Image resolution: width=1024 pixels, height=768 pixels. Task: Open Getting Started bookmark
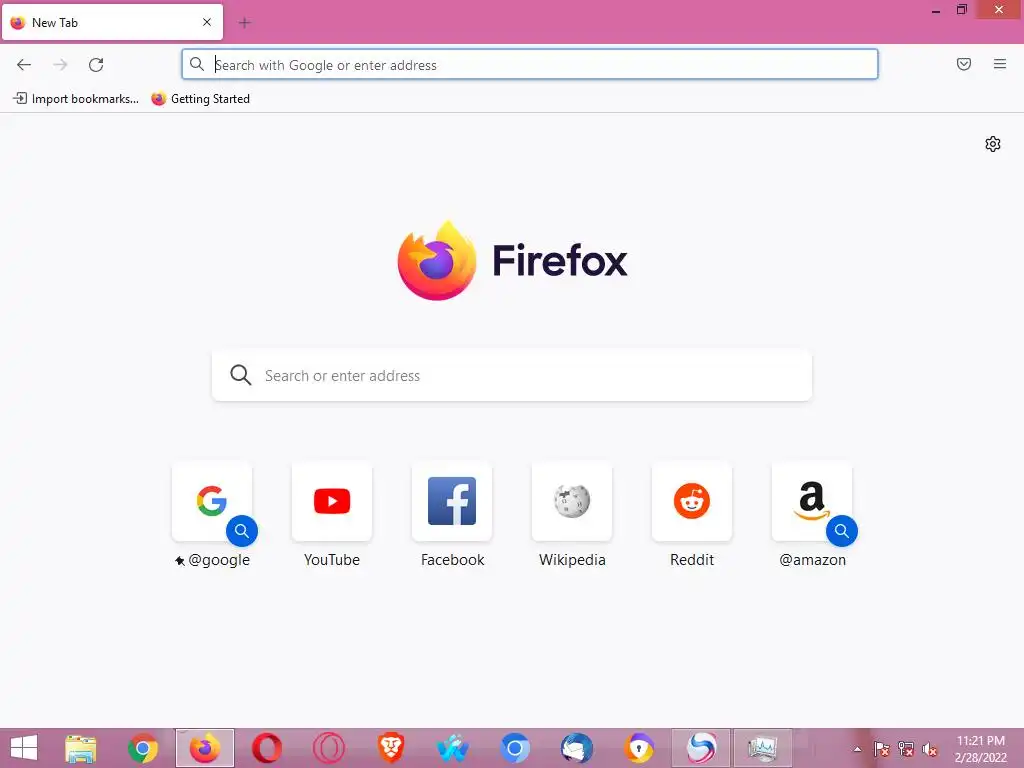pos(200,99)
